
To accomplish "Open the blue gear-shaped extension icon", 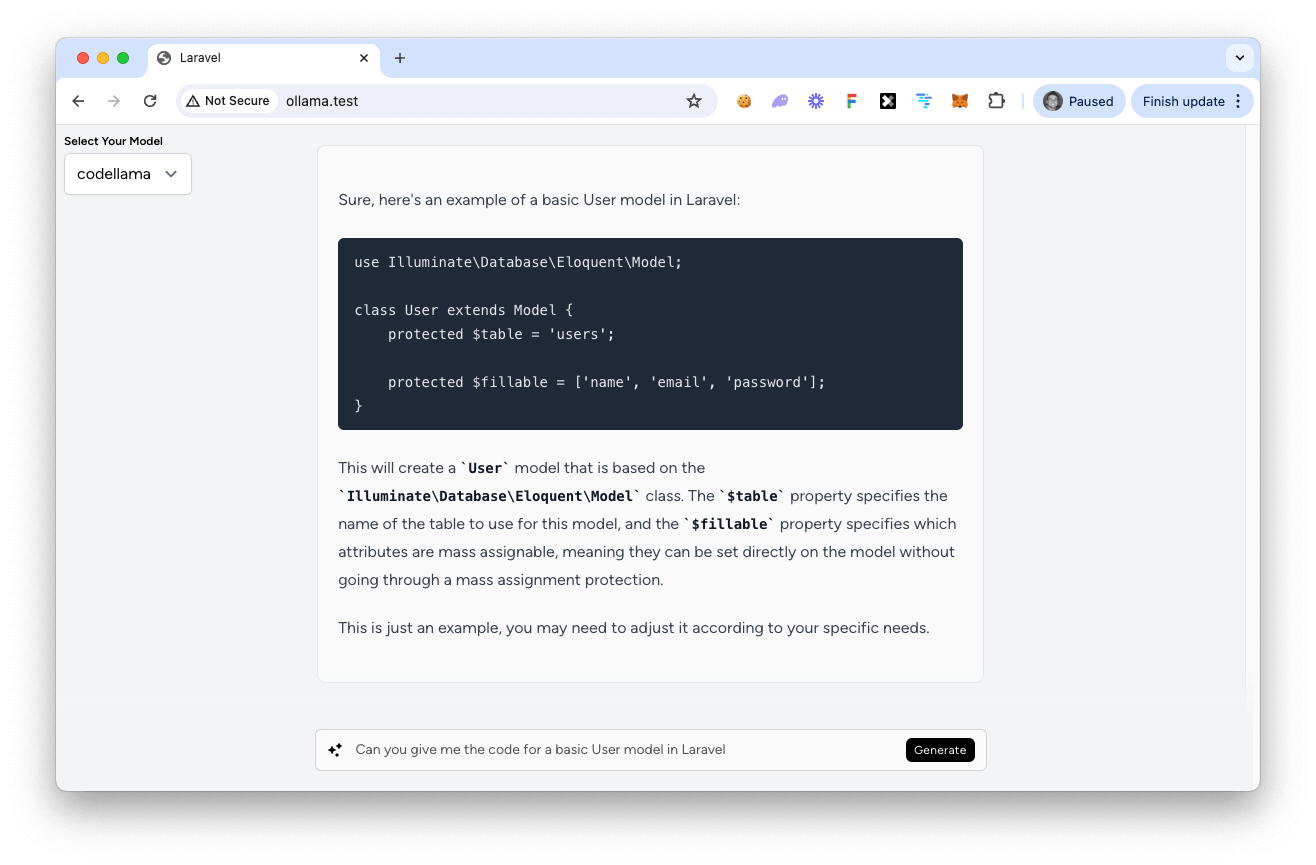I will click(816, 101).
